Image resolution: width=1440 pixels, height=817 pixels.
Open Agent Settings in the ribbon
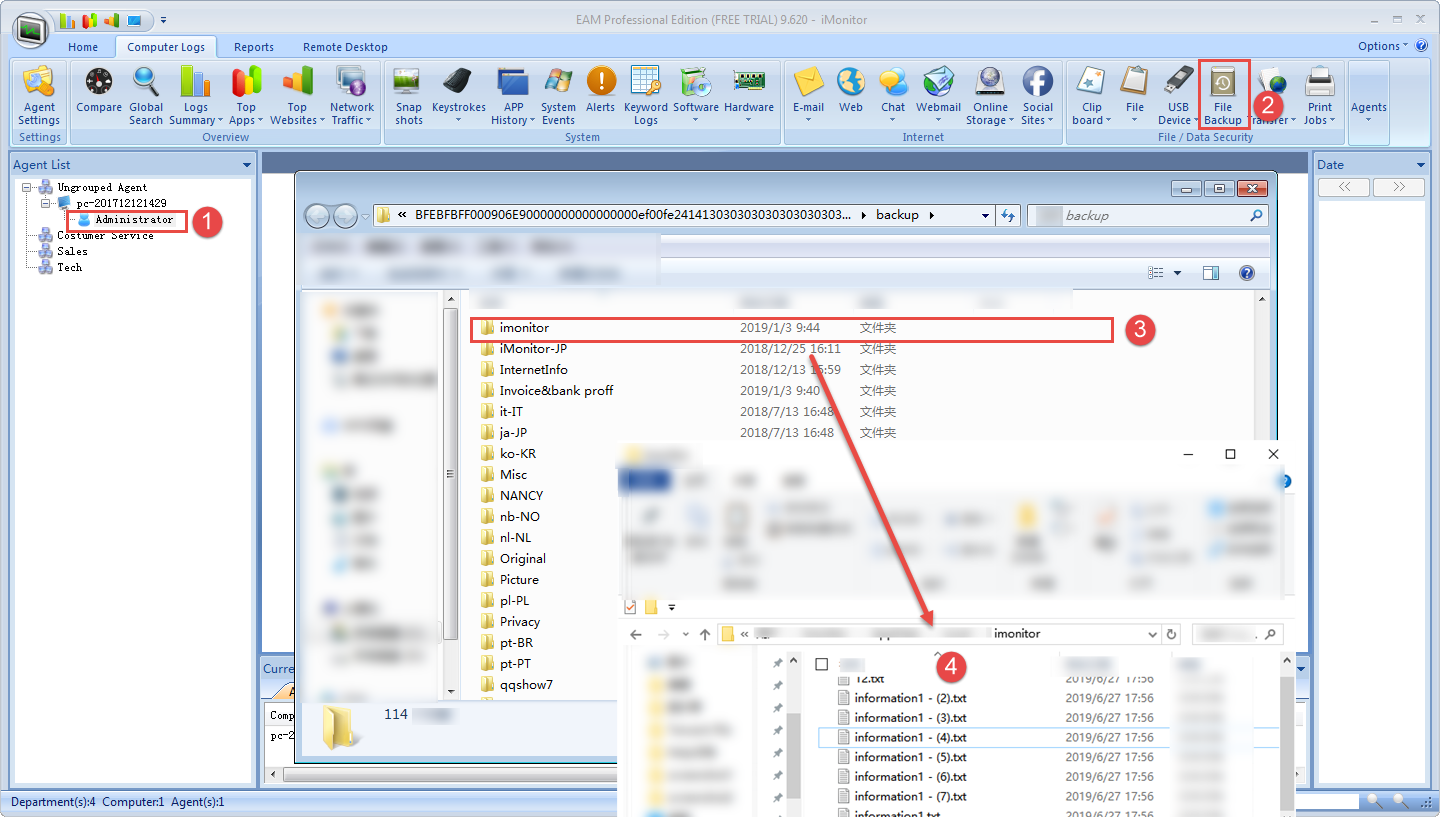click(39, 97)
